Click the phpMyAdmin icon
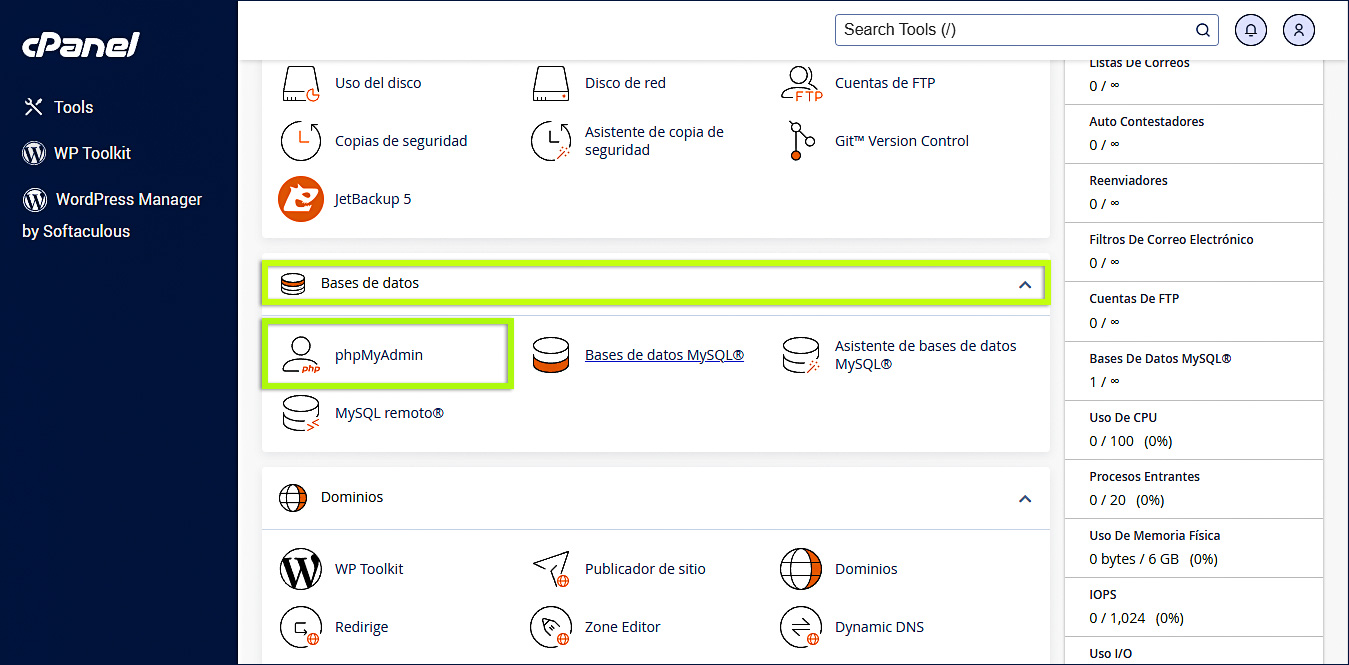Screen dimensions: 1349x665 (x=301, y=355)
